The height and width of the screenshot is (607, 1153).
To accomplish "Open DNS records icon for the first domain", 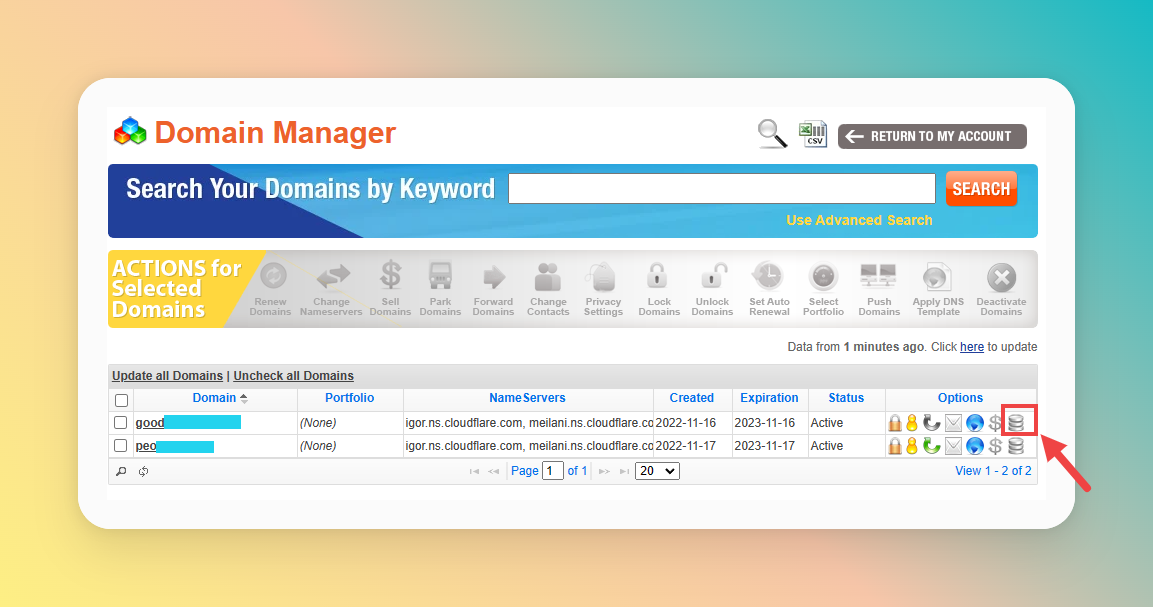I will 1016,423.
